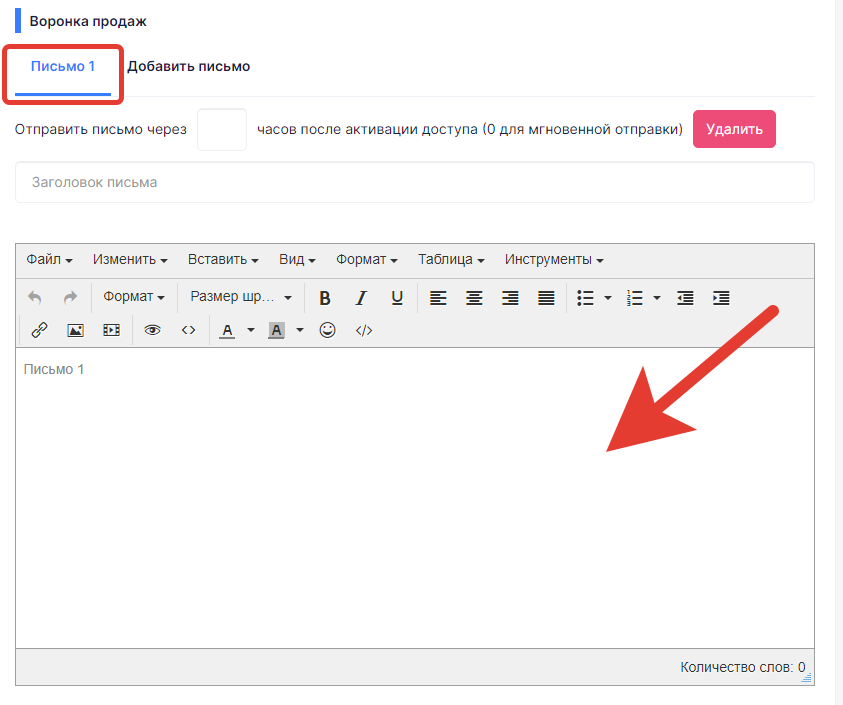Decrease paragraph indent
Viewport: 843px width, 705px height.
click(x=685, y=297)
